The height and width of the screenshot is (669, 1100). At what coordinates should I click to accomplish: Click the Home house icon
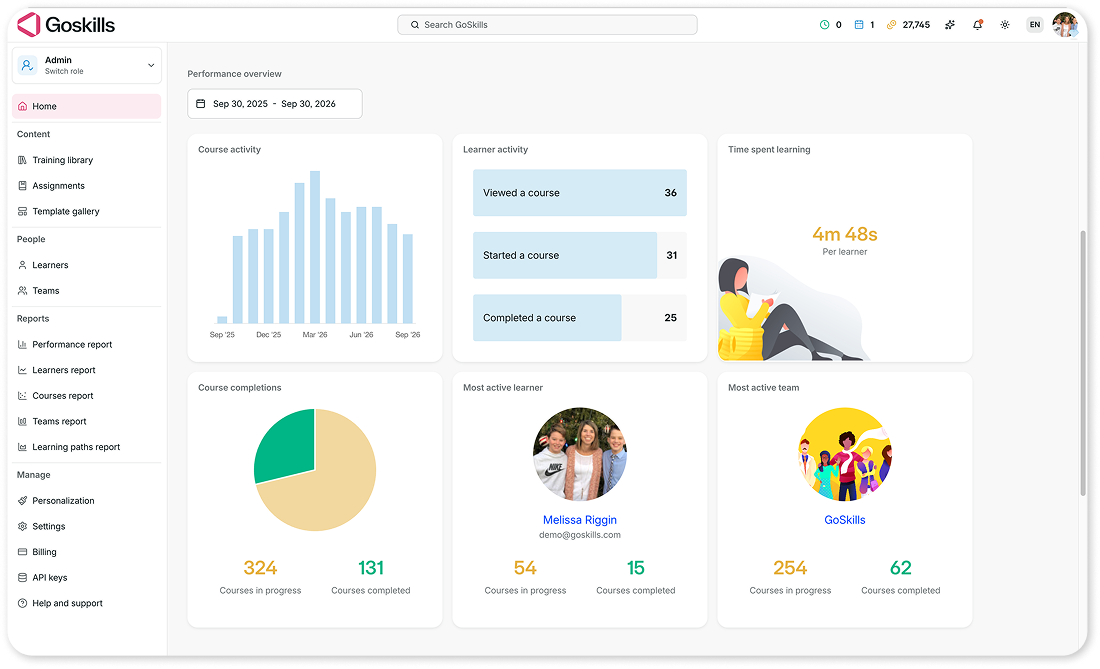pyautogui.click(x=22, y=107)
